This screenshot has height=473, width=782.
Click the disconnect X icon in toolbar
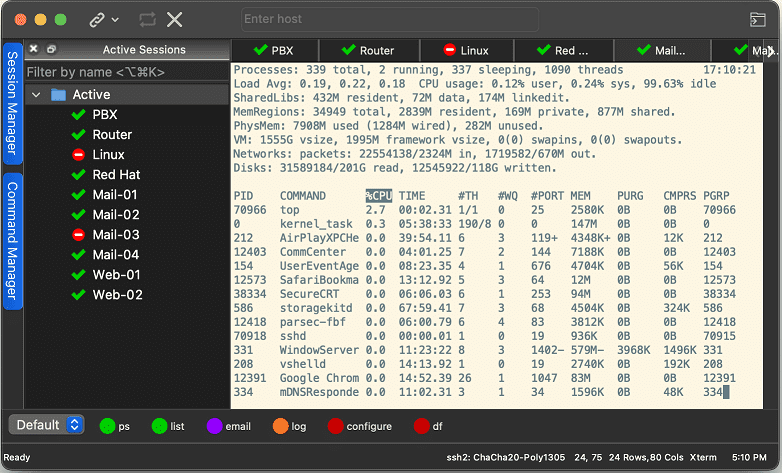click(175, 19)
